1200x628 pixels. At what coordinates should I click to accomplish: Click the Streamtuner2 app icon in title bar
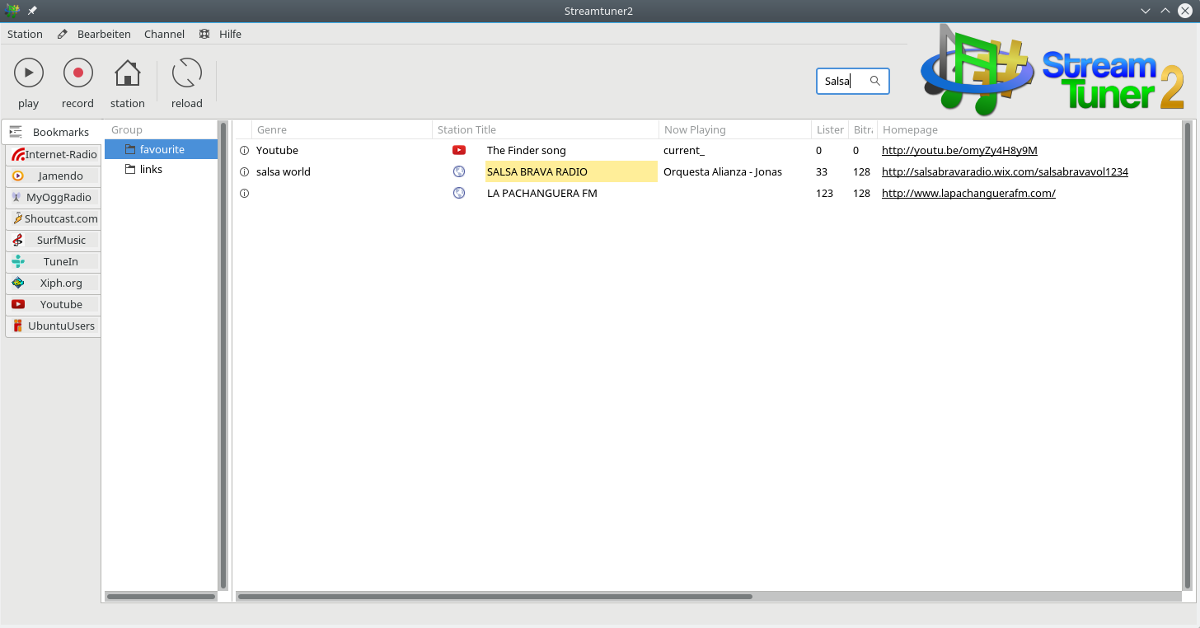12,11
